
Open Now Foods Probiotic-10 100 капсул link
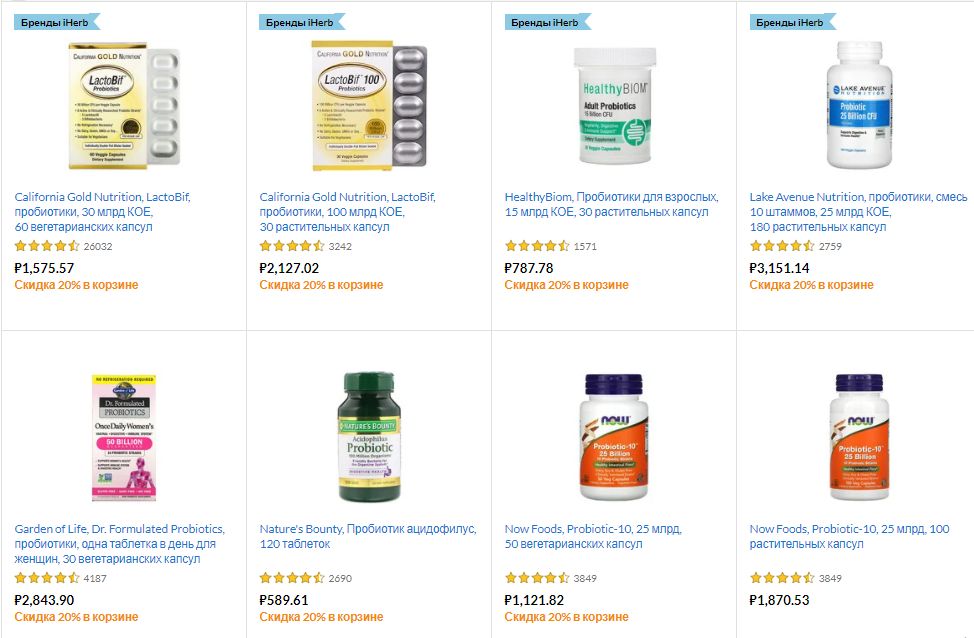(x=849, y=536)
